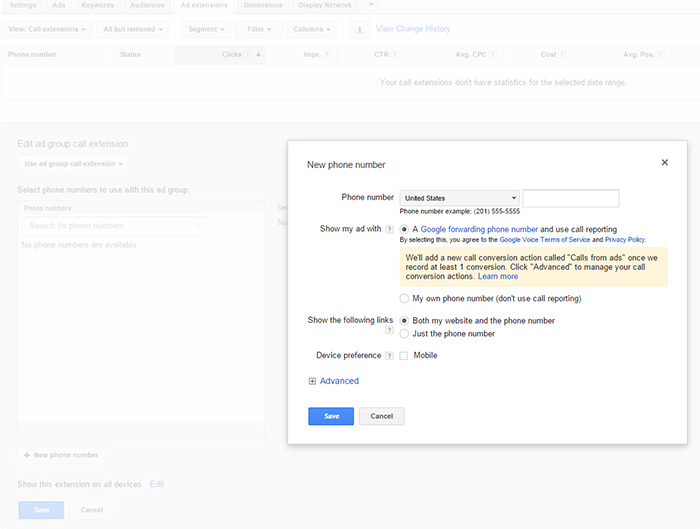This screenshot has height=529, width=700.
Task: Expand the Columns dropdown
Action: (312, 29)
